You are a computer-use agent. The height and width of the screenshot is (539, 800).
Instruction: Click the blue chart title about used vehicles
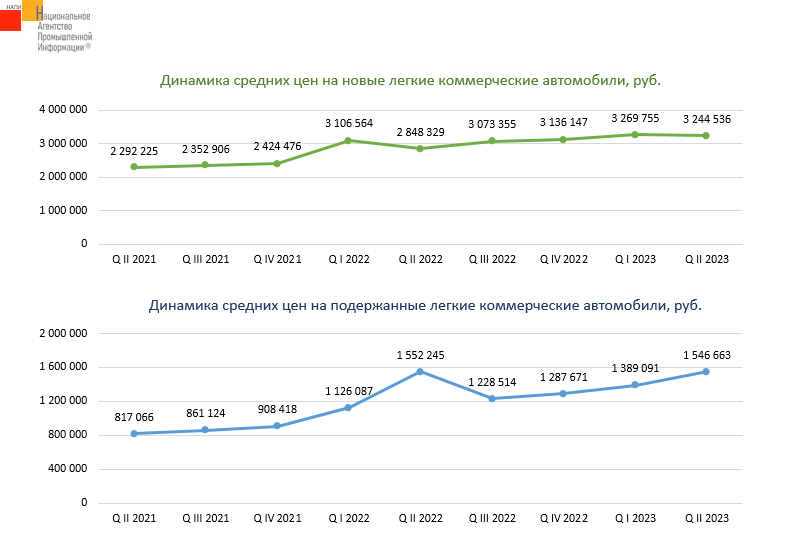coord(425,305)
